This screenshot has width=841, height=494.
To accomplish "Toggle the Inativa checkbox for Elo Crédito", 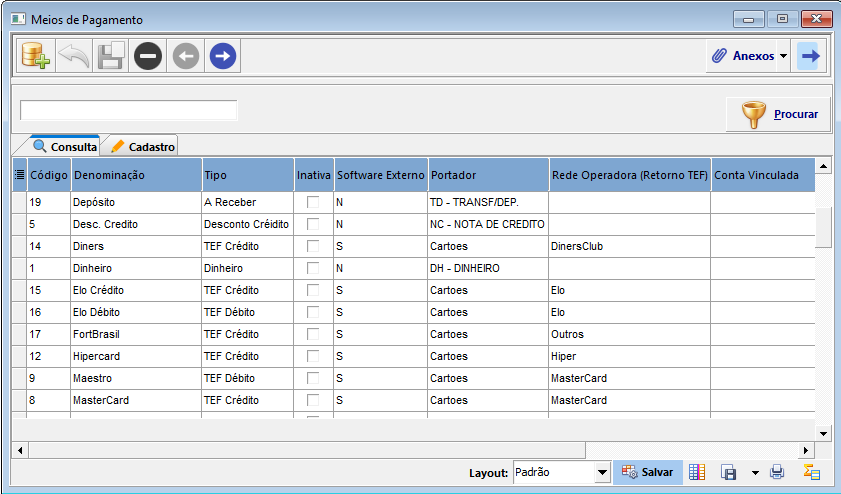I will pos(313,290).
